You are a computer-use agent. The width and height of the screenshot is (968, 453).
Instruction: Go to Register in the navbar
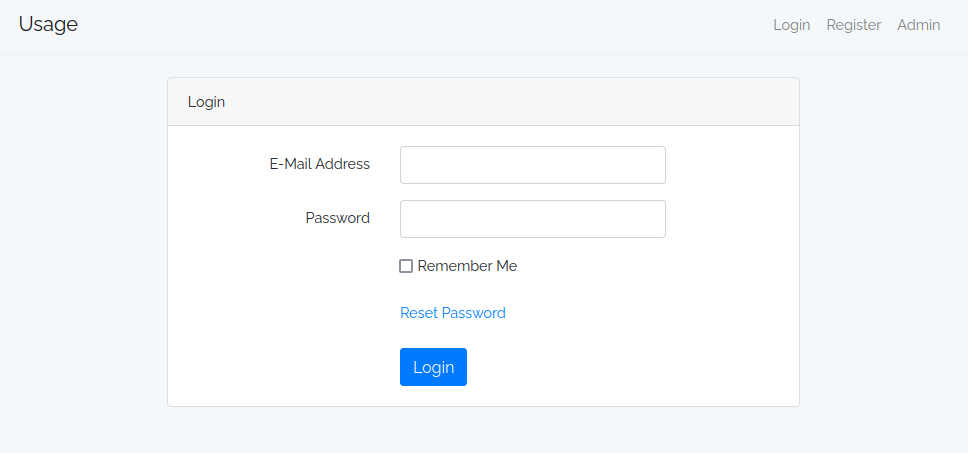pos(853,25)
